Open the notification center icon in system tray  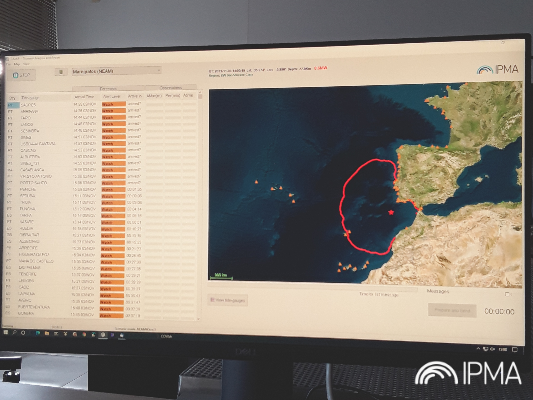tap(515, 350)
